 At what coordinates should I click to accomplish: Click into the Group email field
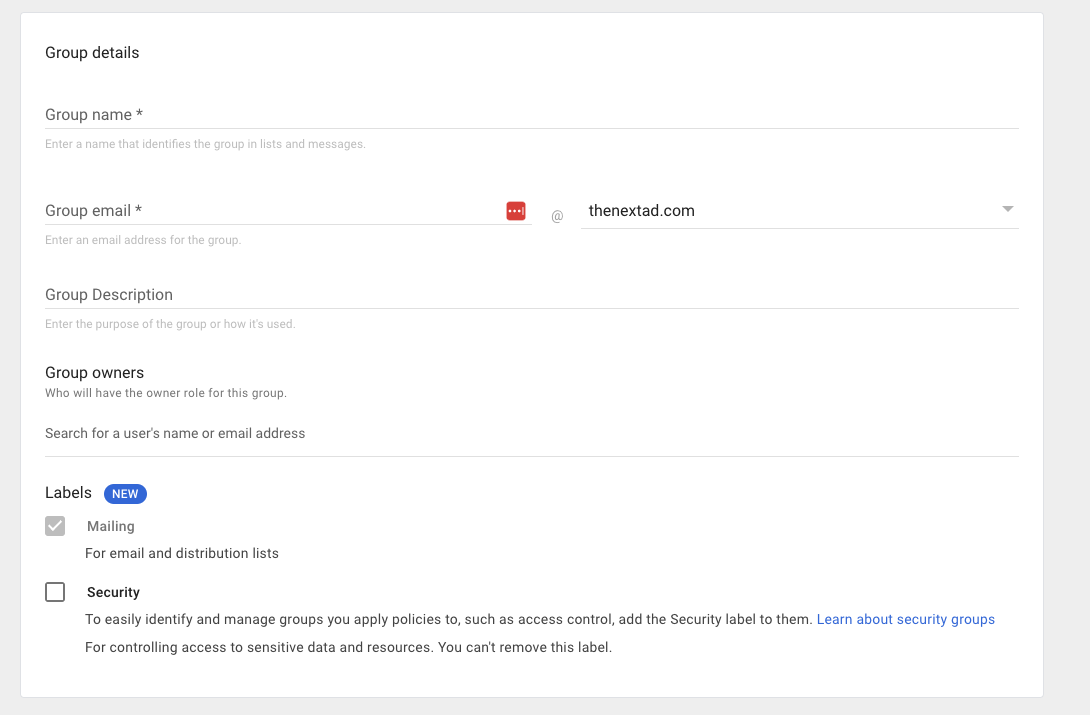[x=270, y=211]
